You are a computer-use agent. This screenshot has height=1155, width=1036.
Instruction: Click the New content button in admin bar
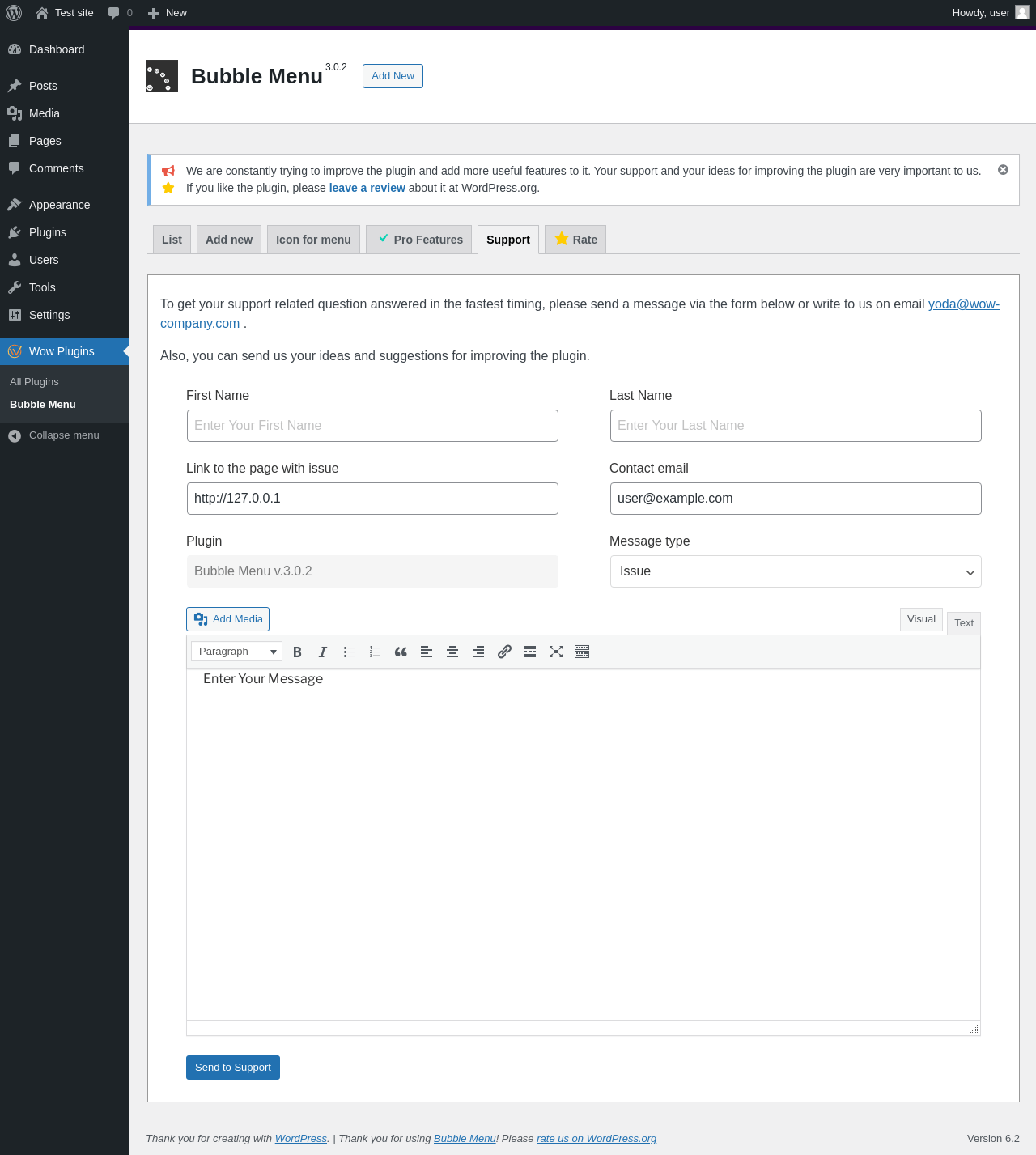[x=168, y=13]
